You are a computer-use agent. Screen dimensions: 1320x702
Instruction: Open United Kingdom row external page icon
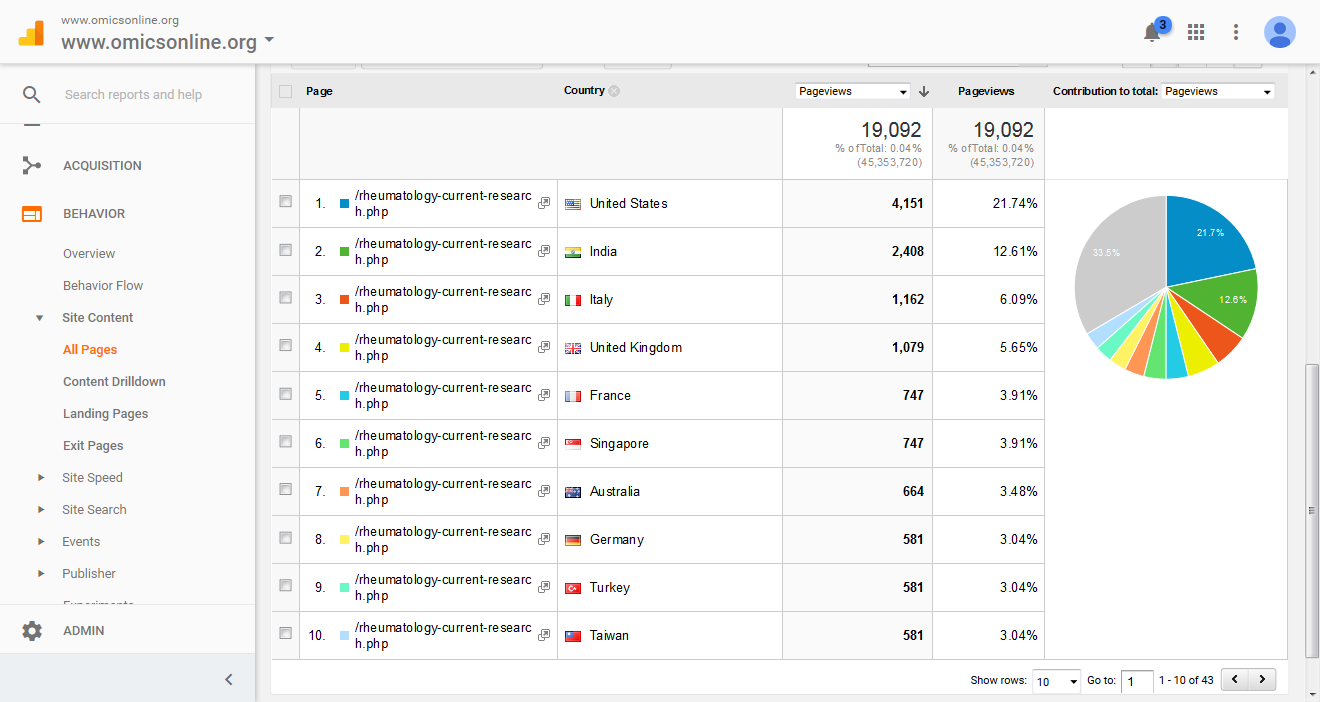coord(544,347)
